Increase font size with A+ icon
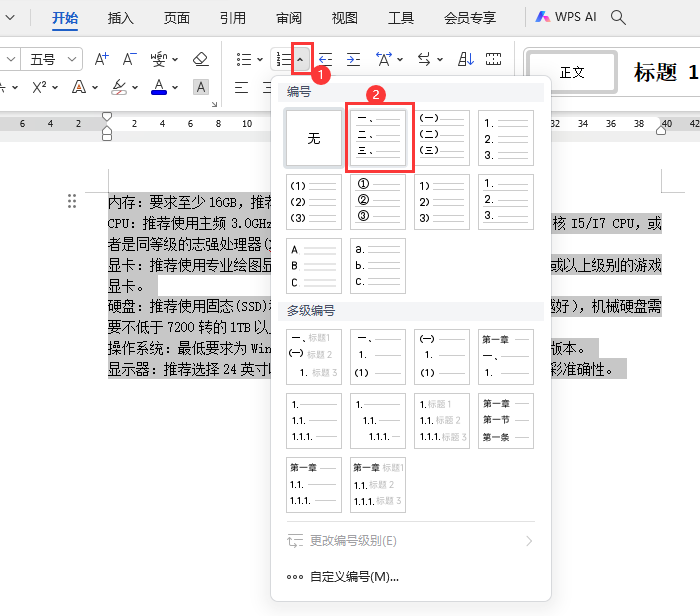 (x=101, y=58)
